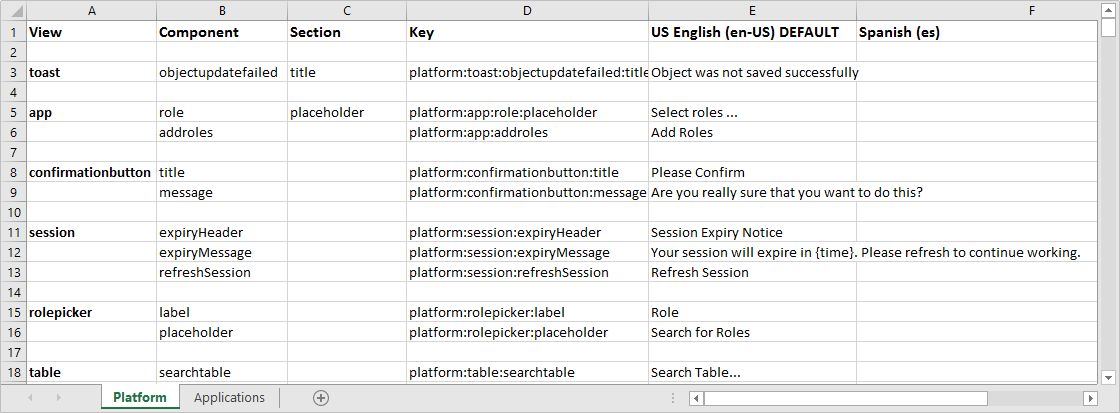The height and width of the screenshot is (413, 1120).
Task: Click horizontal scrollbar right arrow
Action: (x=1092, y=397)
